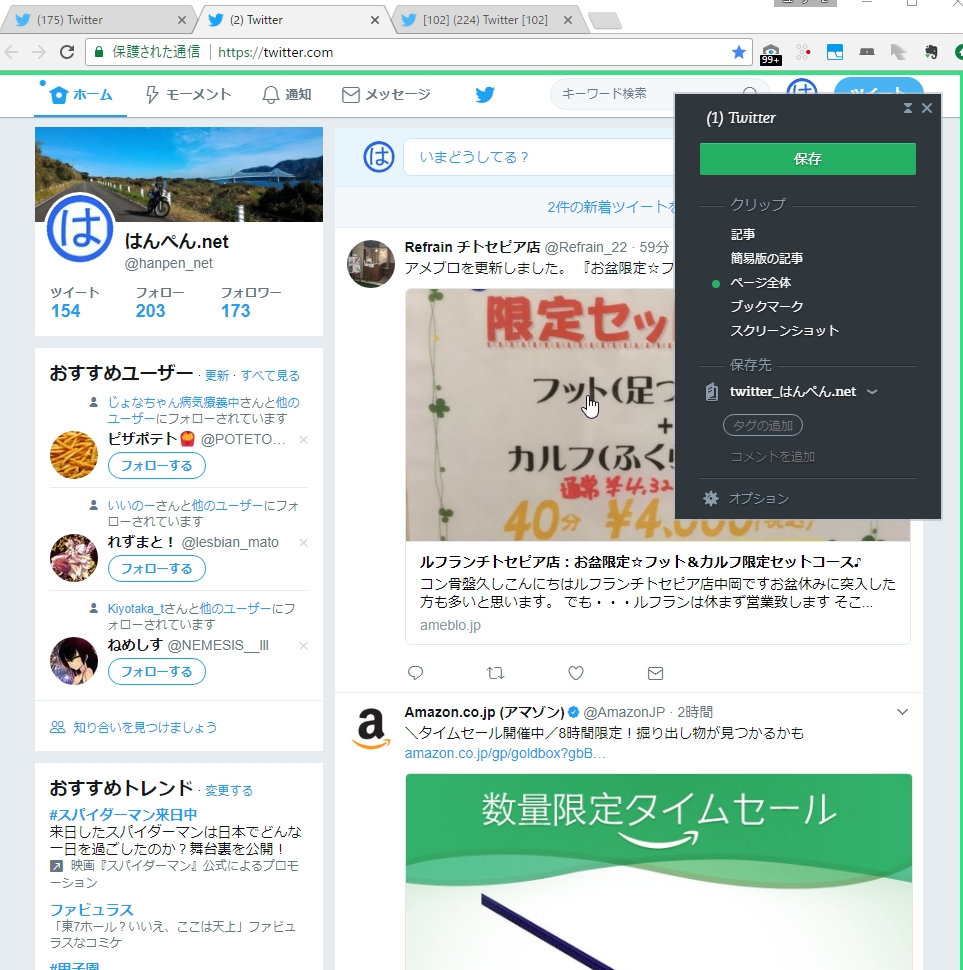Open the Refrain チトセピア店 avatar
This screenshot has width=963, height=970.
tap(370, 264)
